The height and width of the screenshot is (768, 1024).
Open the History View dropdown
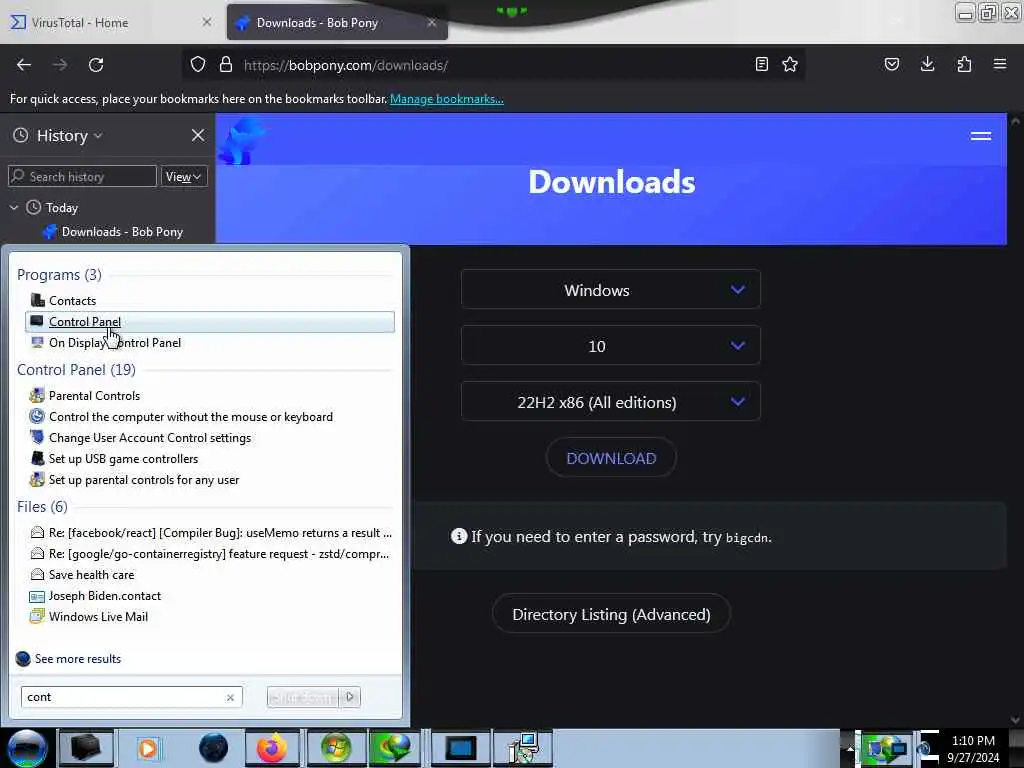point(184,176)
